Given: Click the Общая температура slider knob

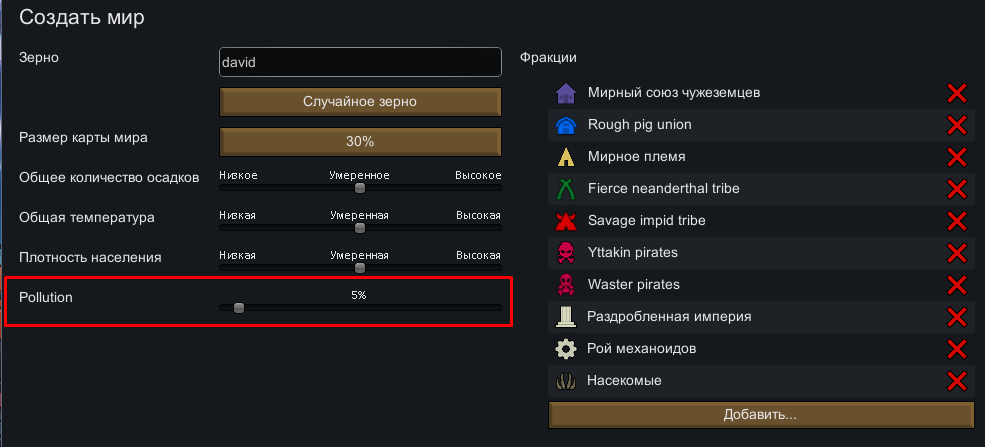Looking at the screenshot, I should click(360, 227).
